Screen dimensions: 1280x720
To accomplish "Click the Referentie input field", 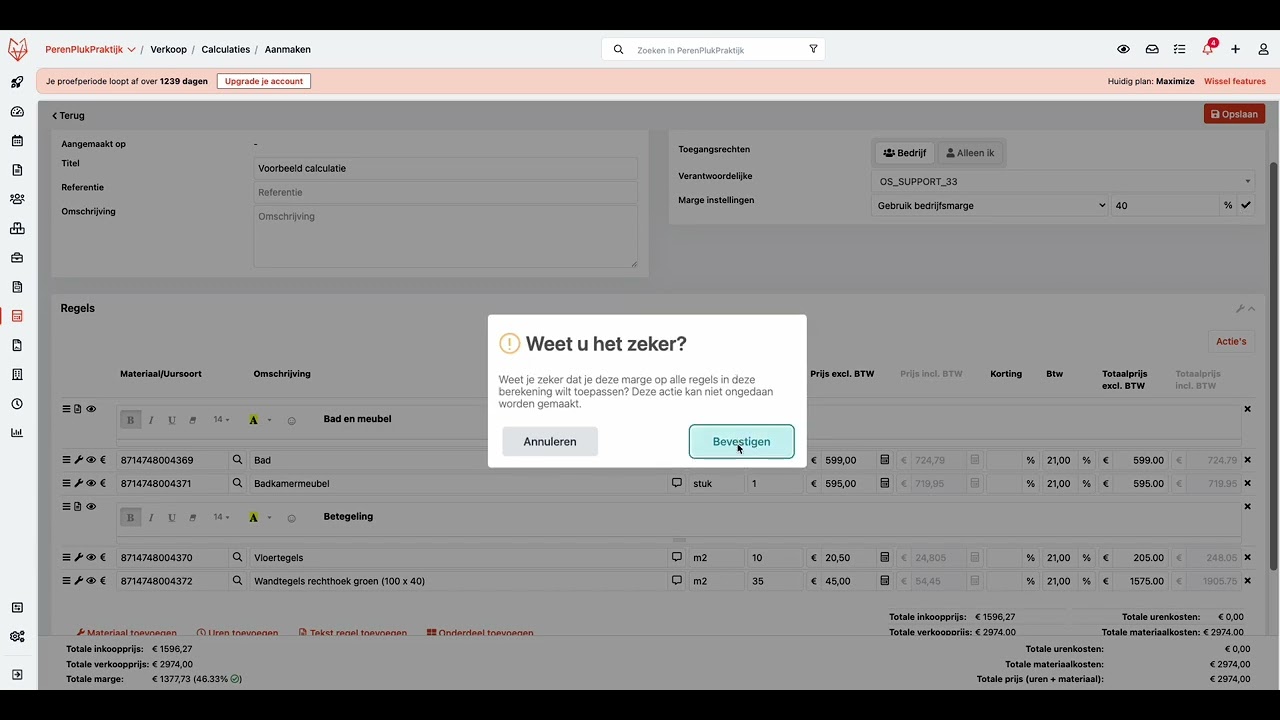I will pyautogui.click(x=445, y=192).
